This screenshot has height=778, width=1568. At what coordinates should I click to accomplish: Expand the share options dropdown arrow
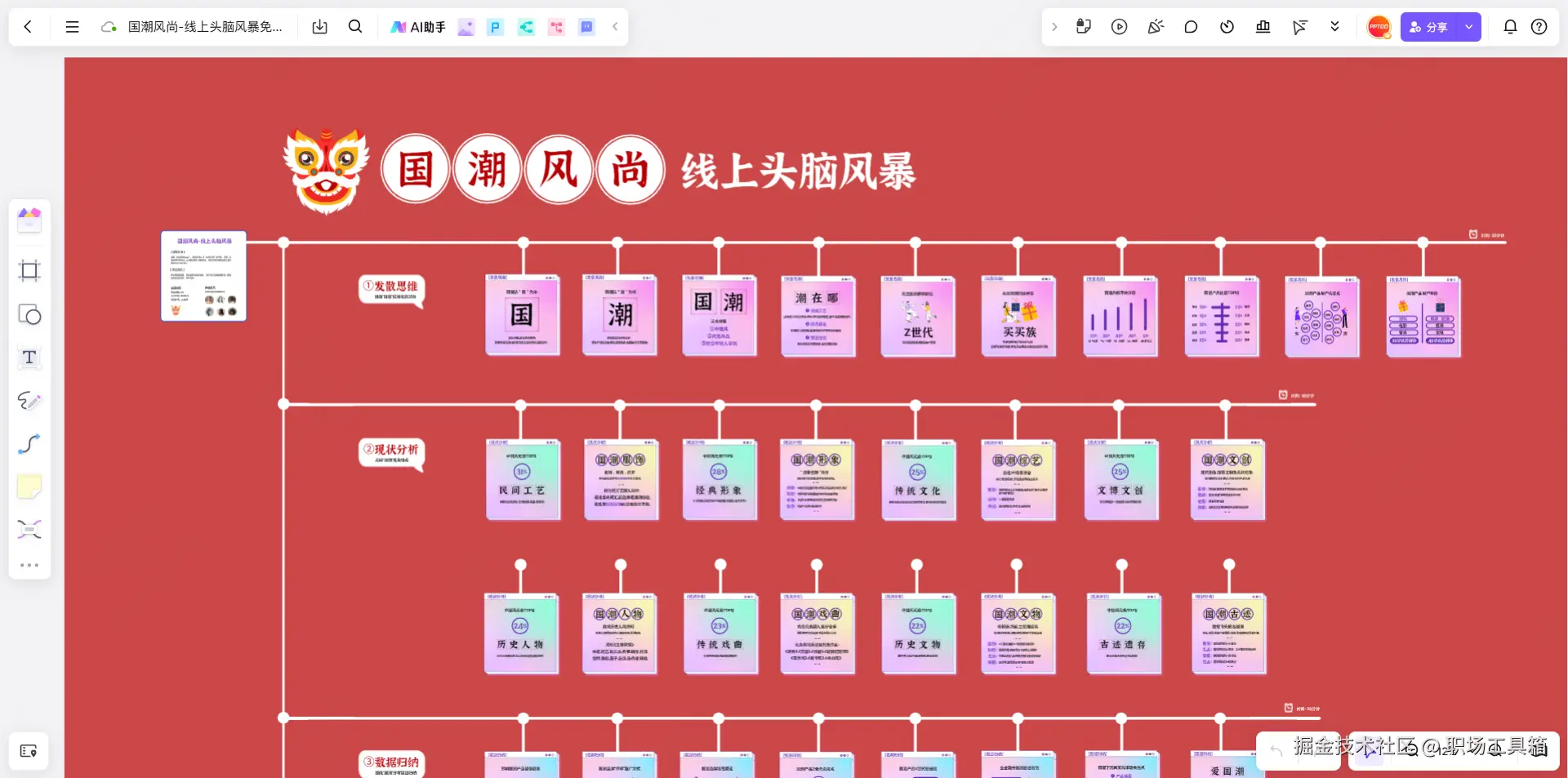1468,26
